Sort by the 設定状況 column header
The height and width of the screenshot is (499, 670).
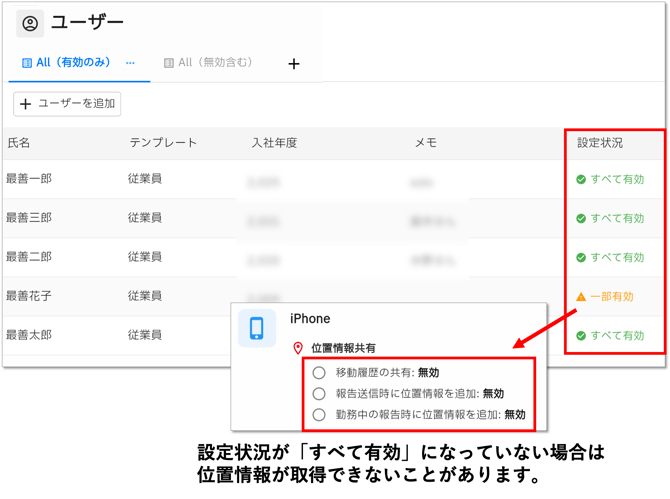[x=600, y=143]
